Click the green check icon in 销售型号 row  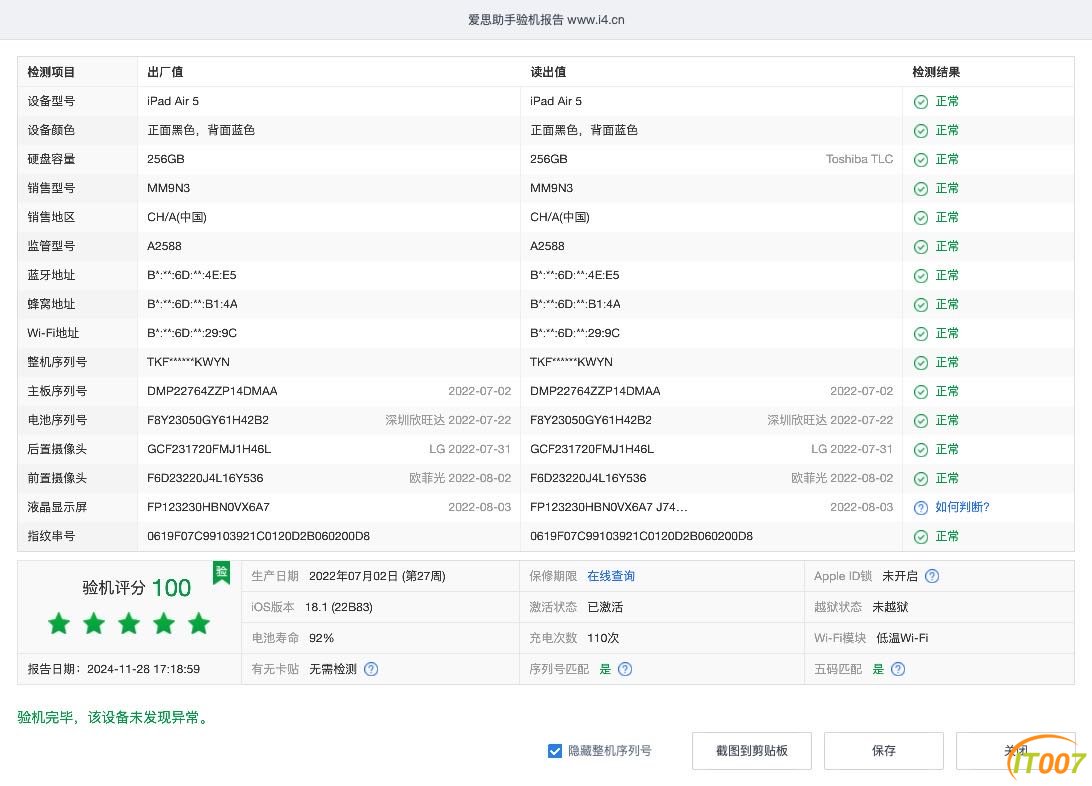click(x=921, y=189)
